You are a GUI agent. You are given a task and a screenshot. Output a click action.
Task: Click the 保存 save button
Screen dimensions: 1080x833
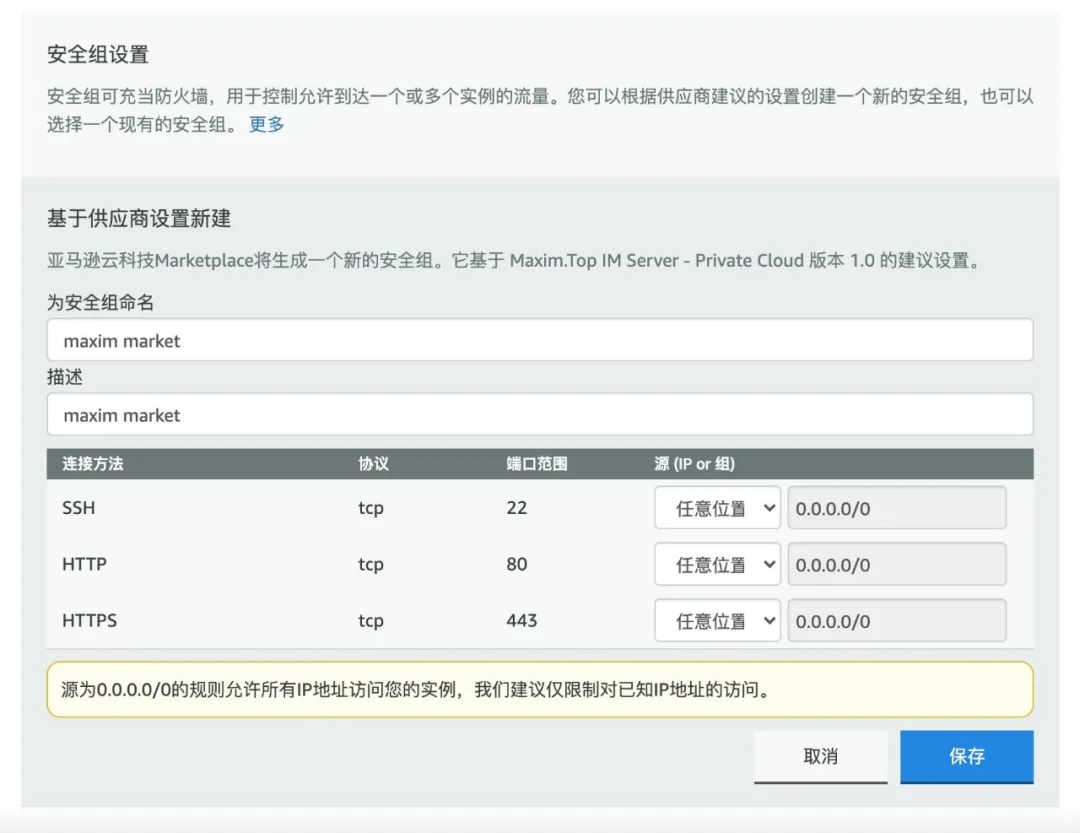[x=966, y=757]
